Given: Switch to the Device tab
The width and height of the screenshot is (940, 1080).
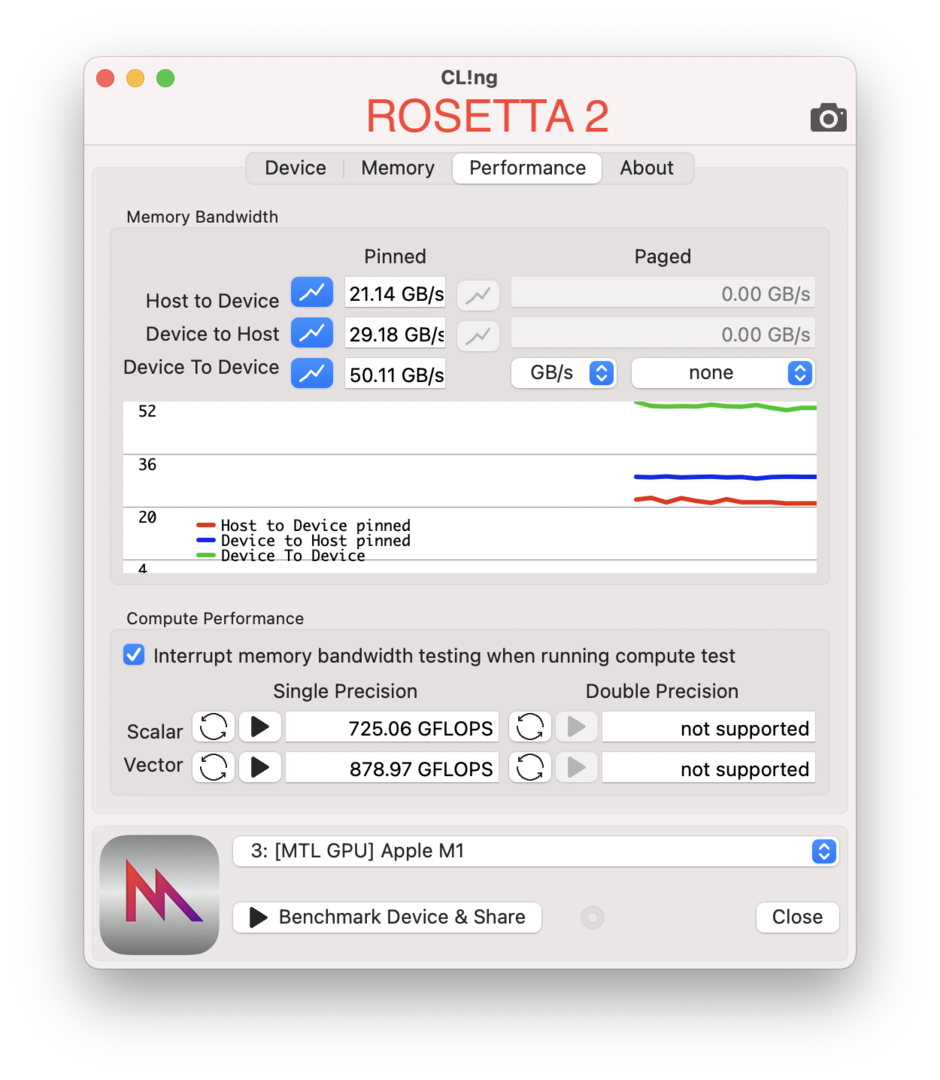Looking at the screenshot, I should (x=295, y=168).
